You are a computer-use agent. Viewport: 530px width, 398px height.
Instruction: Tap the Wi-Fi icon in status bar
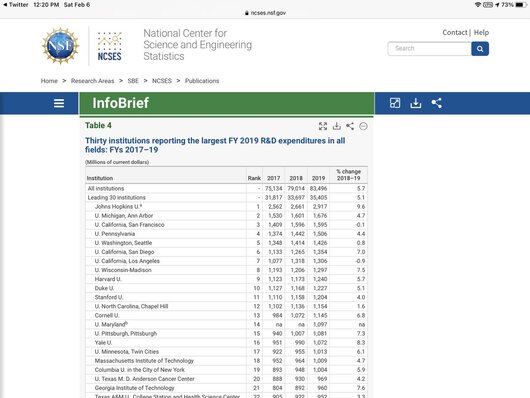pyautogui.click(x=478, y=5)
